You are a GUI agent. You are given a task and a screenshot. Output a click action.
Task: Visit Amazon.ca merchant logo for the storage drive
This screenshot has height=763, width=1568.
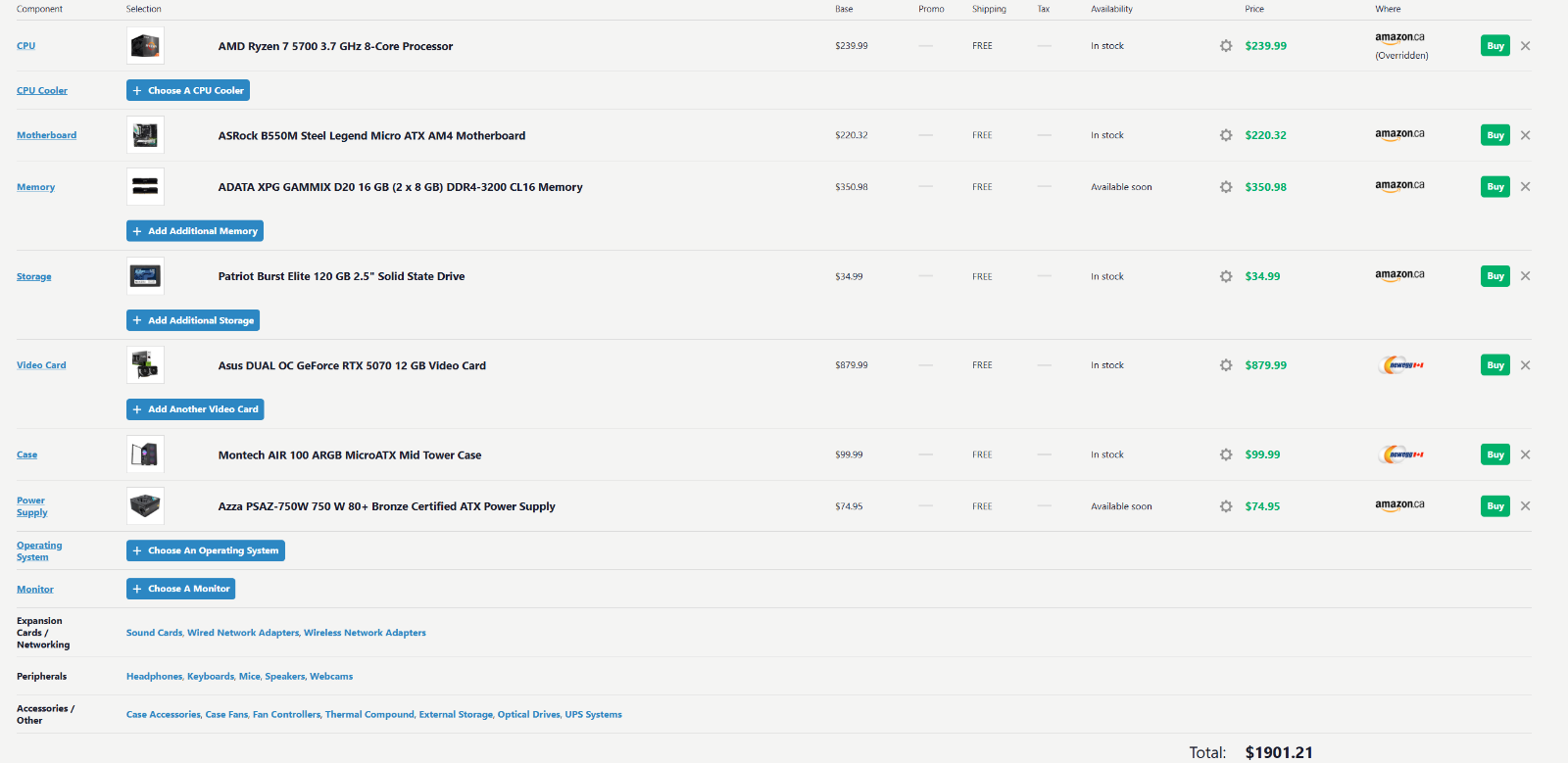point(1399,275)
